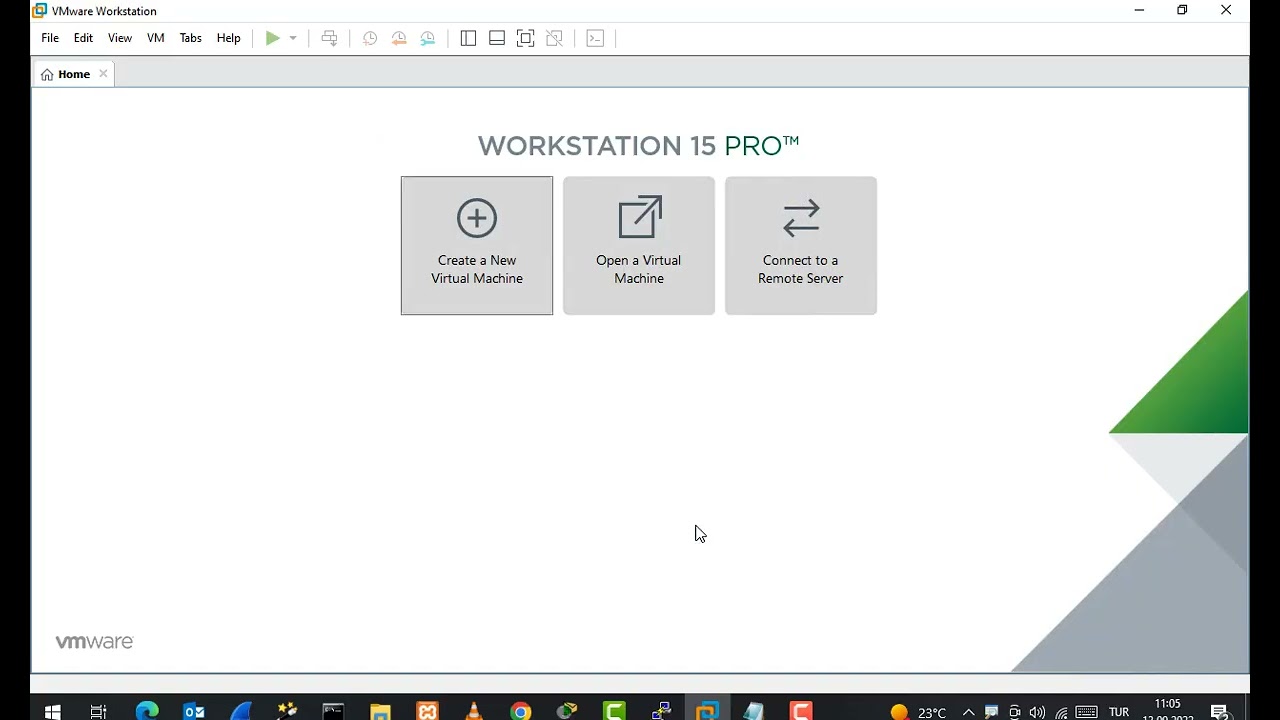Click the green Power On play button
Screen dimensions: 1280x720
pos(272,38)
